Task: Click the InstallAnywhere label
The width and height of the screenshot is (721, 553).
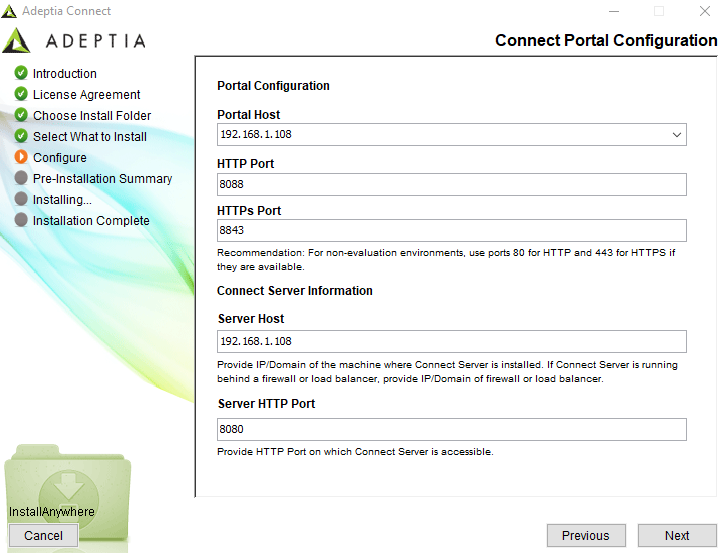Action: click(52, 512)
